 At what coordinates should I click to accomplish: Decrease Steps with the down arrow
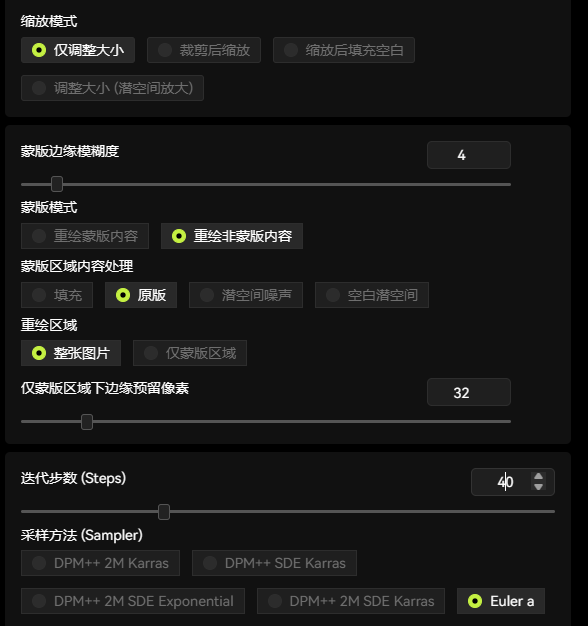tap(538, 486)
